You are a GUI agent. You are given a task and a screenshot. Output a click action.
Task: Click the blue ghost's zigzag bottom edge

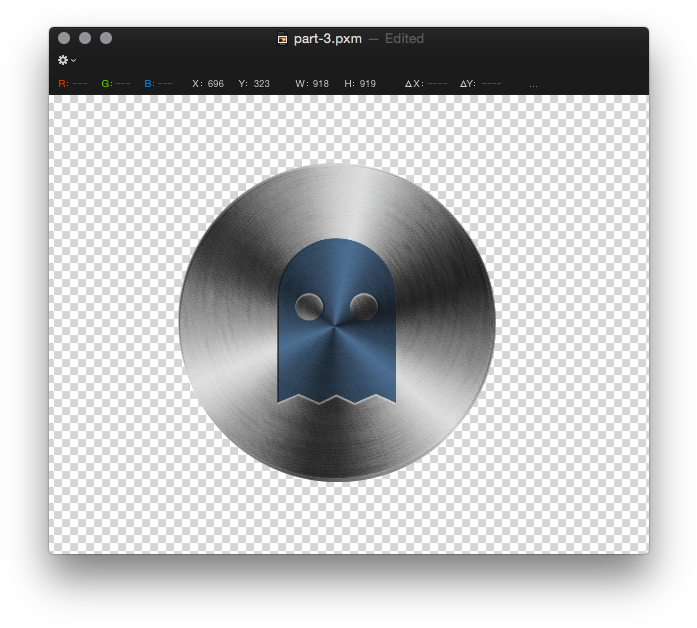(x=336, y=399)
